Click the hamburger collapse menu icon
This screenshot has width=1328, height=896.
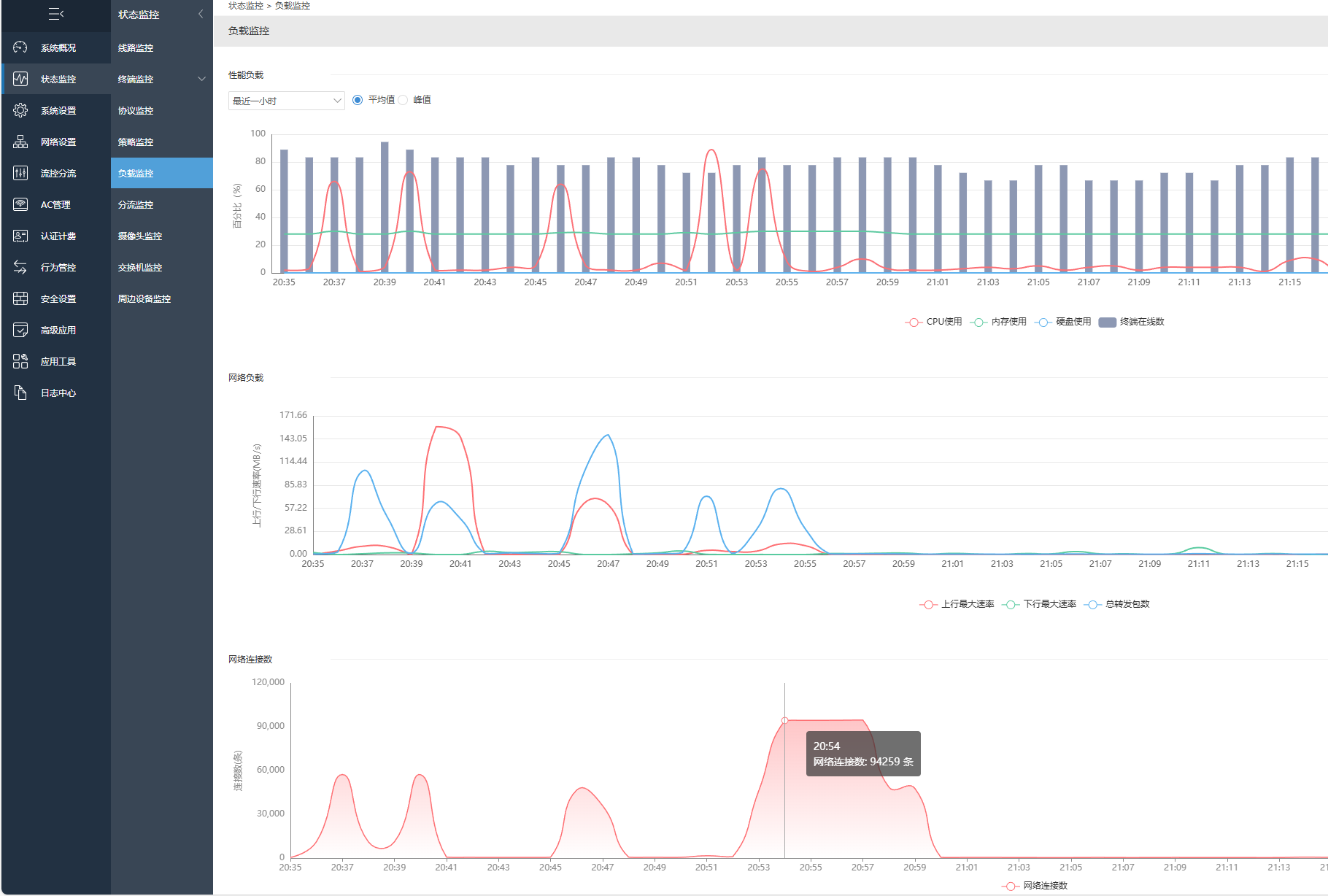pyautogui.click(x=56, y=14)
